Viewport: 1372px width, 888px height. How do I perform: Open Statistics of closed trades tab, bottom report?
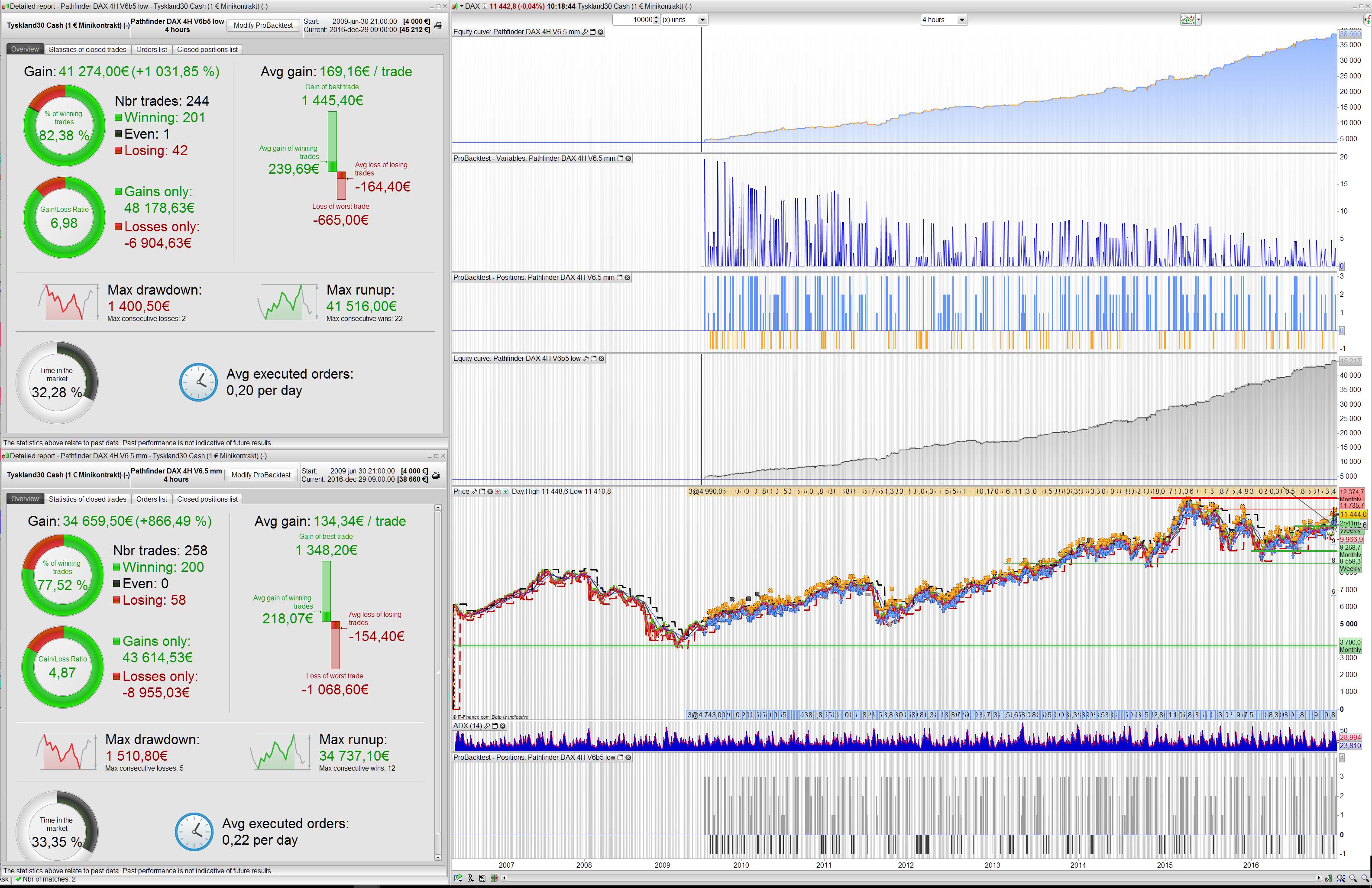click(x=87, y=499)
